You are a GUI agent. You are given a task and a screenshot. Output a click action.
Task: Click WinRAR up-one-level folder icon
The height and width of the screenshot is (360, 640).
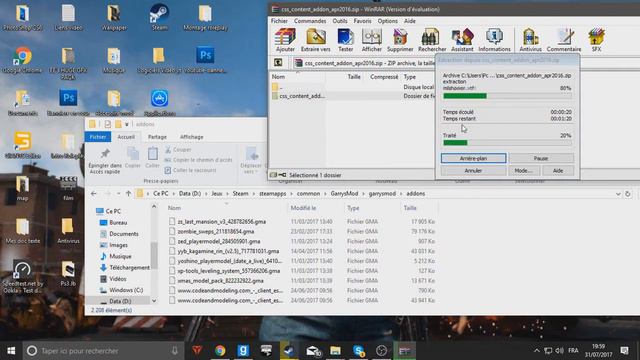tap(278, 62)
